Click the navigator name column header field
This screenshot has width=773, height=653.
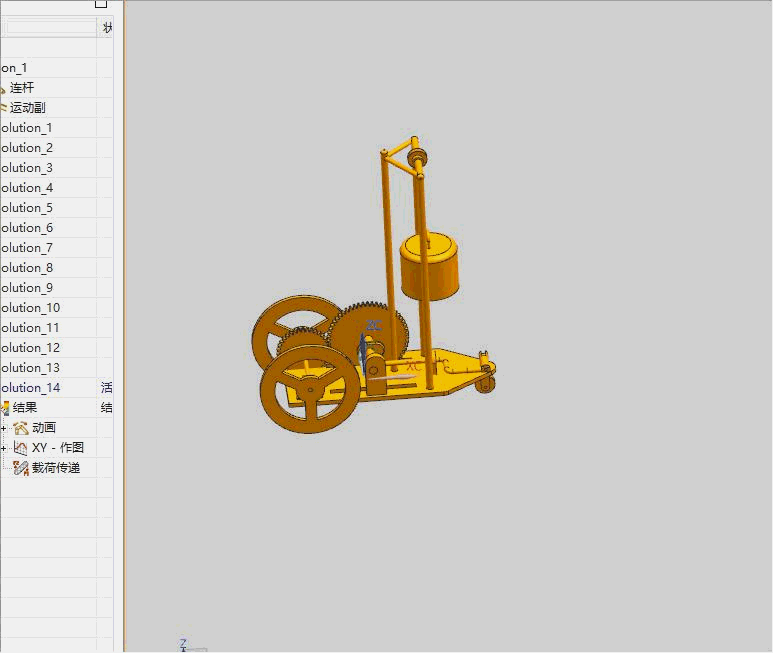[x=48, y=27]
